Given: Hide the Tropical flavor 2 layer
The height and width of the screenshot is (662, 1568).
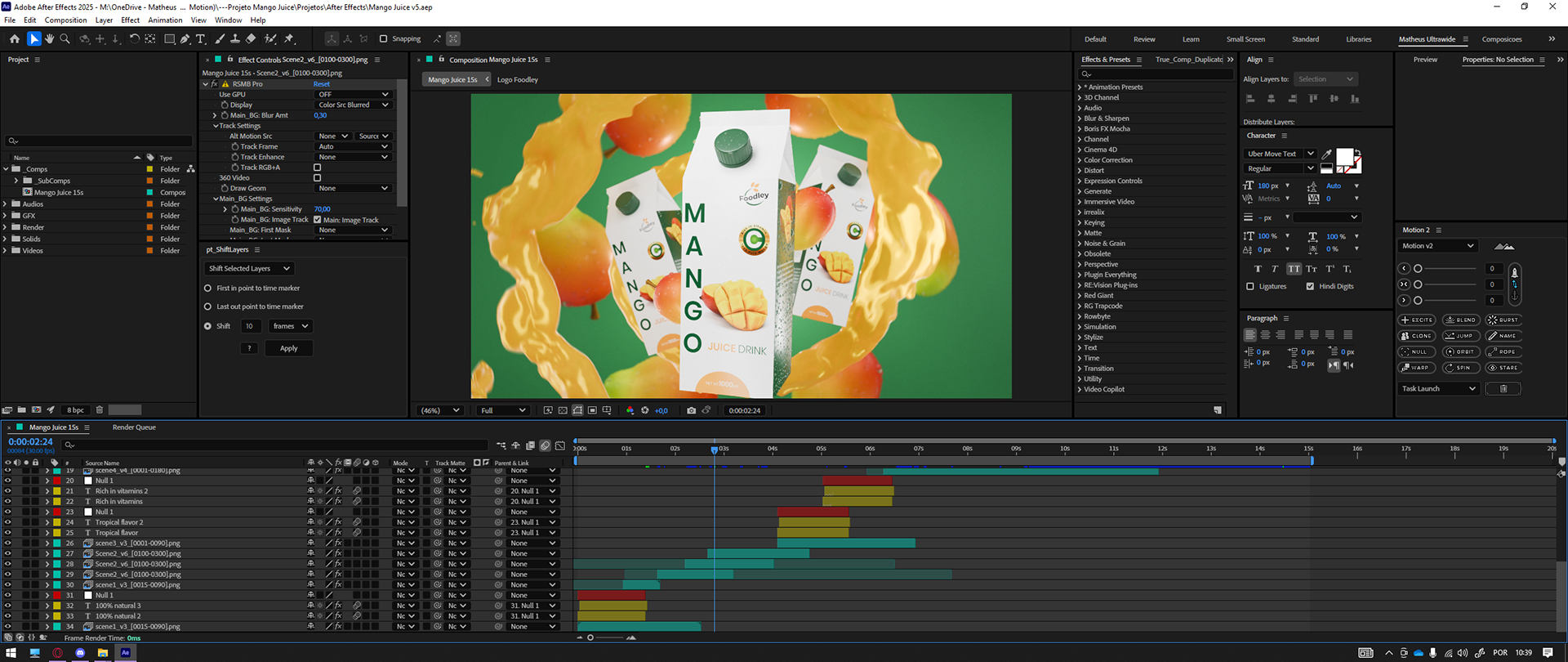Looking at the screenshot, I should click(8, 522).
